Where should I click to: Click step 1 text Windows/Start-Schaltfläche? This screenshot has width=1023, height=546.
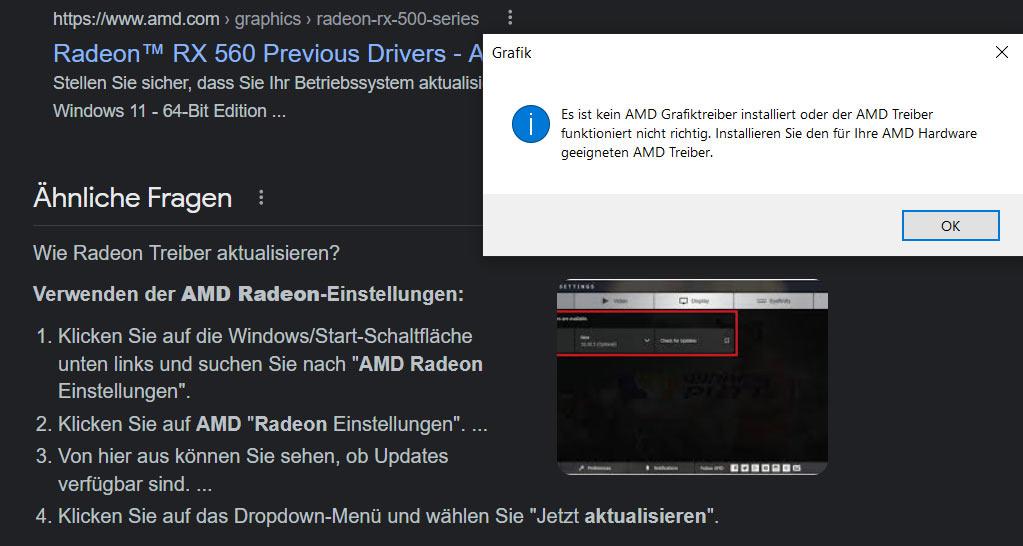point(270,364)
